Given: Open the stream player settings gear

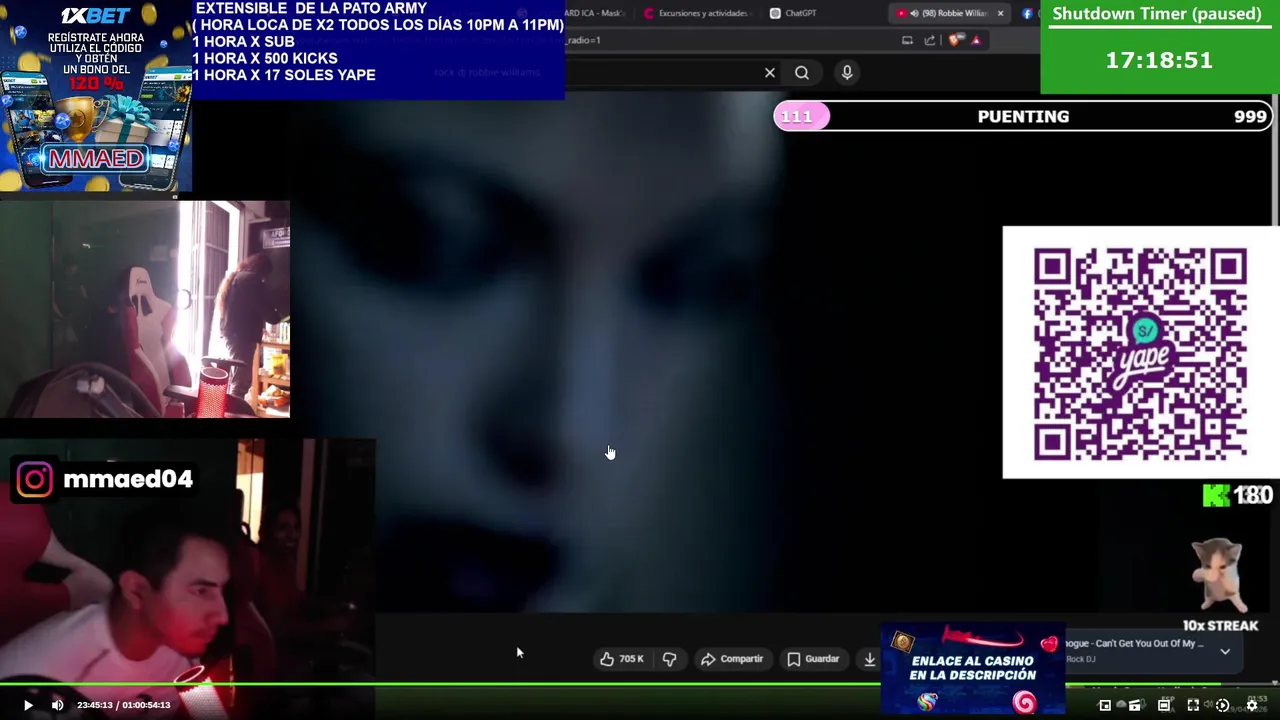Looking at the screenshot, I should coord(1252,705).
